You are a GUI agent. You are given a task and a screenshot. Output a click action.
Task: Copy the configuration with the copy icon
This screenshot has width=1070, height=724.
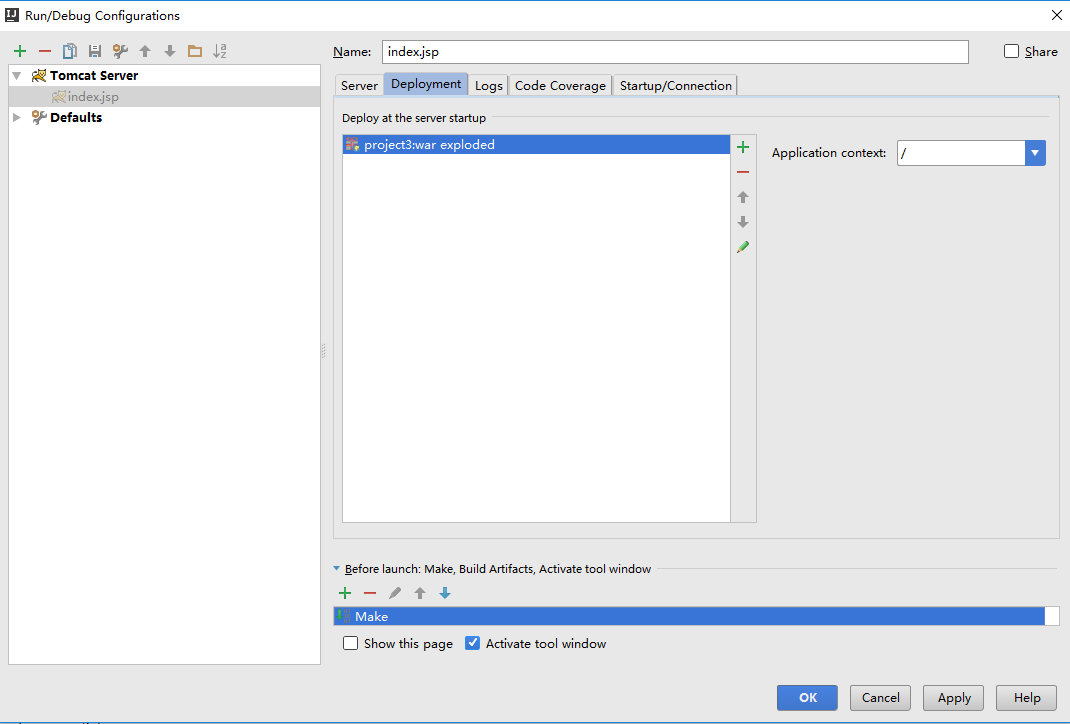point(70,51)
